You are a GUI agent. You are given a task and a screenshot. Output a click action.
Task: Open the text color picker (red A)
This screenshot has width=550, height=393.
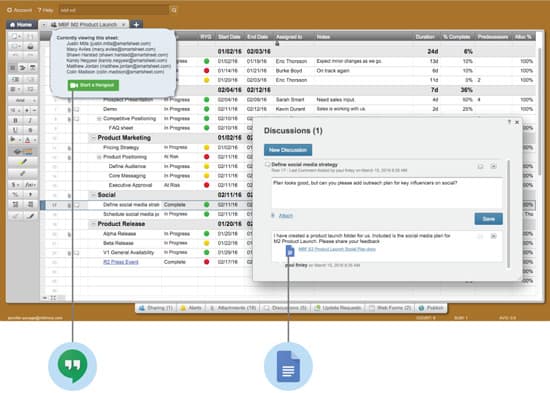click(x=29, y=140)
